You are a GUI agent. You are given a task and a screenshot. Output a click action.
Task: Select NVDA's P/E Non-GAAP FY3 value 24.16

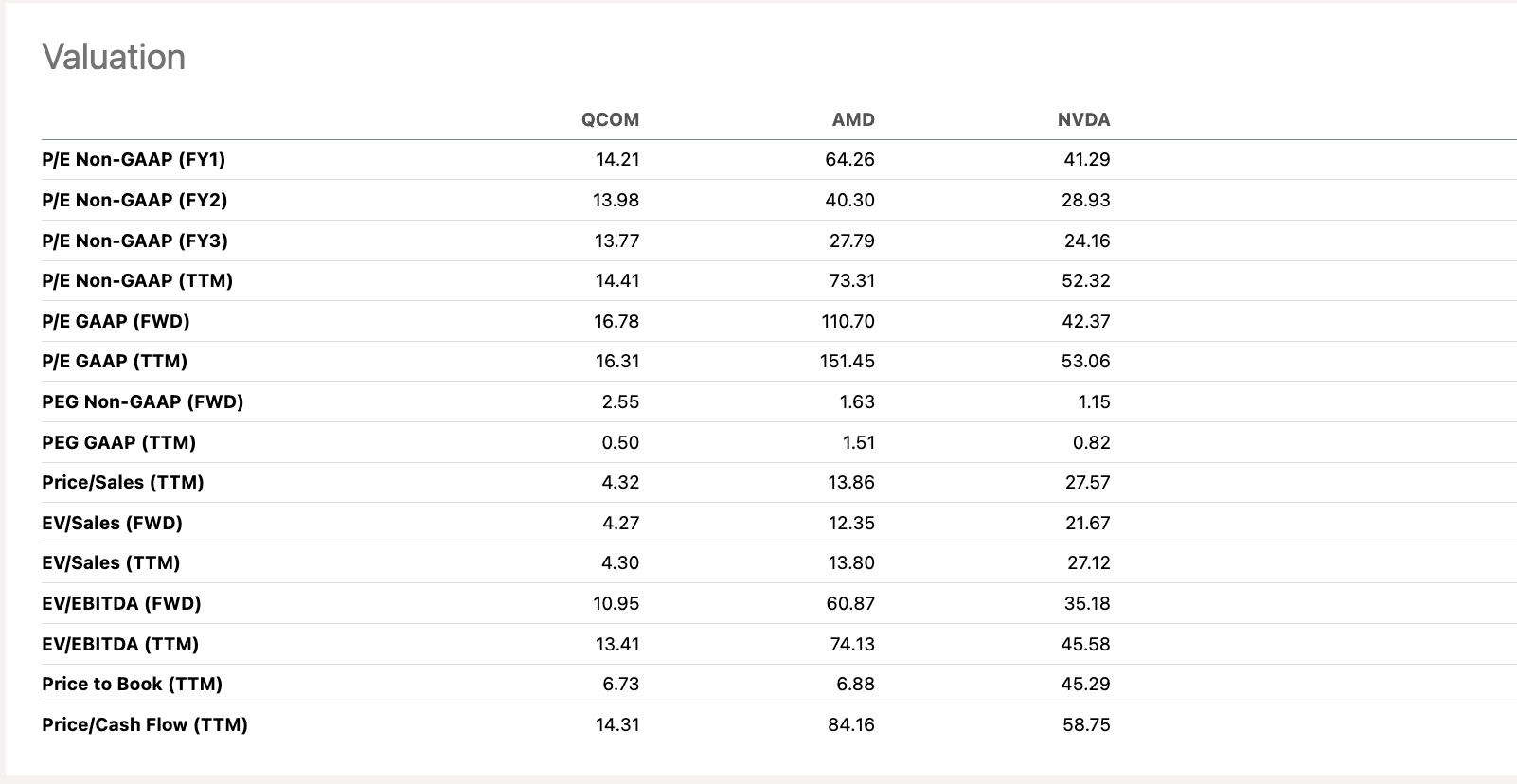1087,241
